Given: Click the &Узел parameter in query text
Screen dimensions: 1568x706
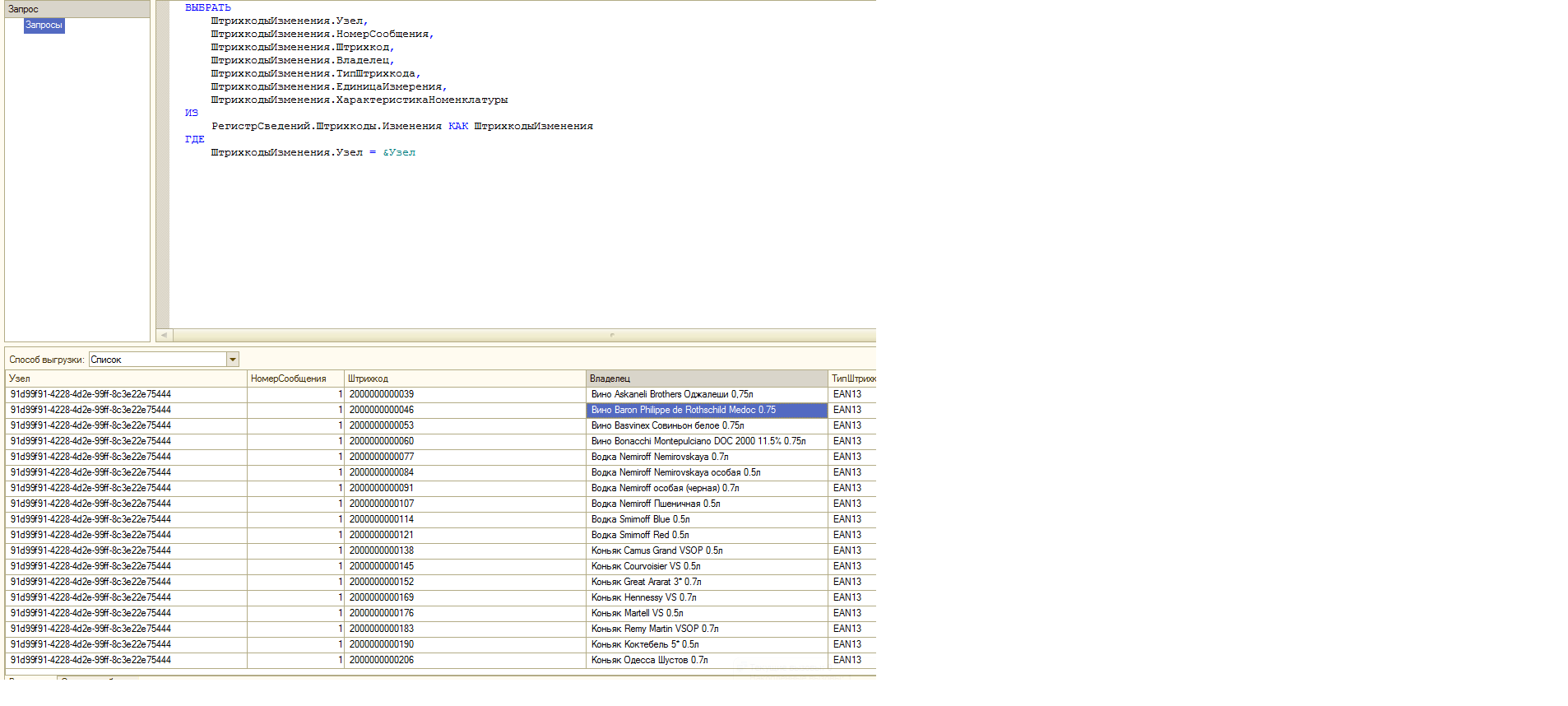Looking at the screenshot, I should [x=399, y=152].
